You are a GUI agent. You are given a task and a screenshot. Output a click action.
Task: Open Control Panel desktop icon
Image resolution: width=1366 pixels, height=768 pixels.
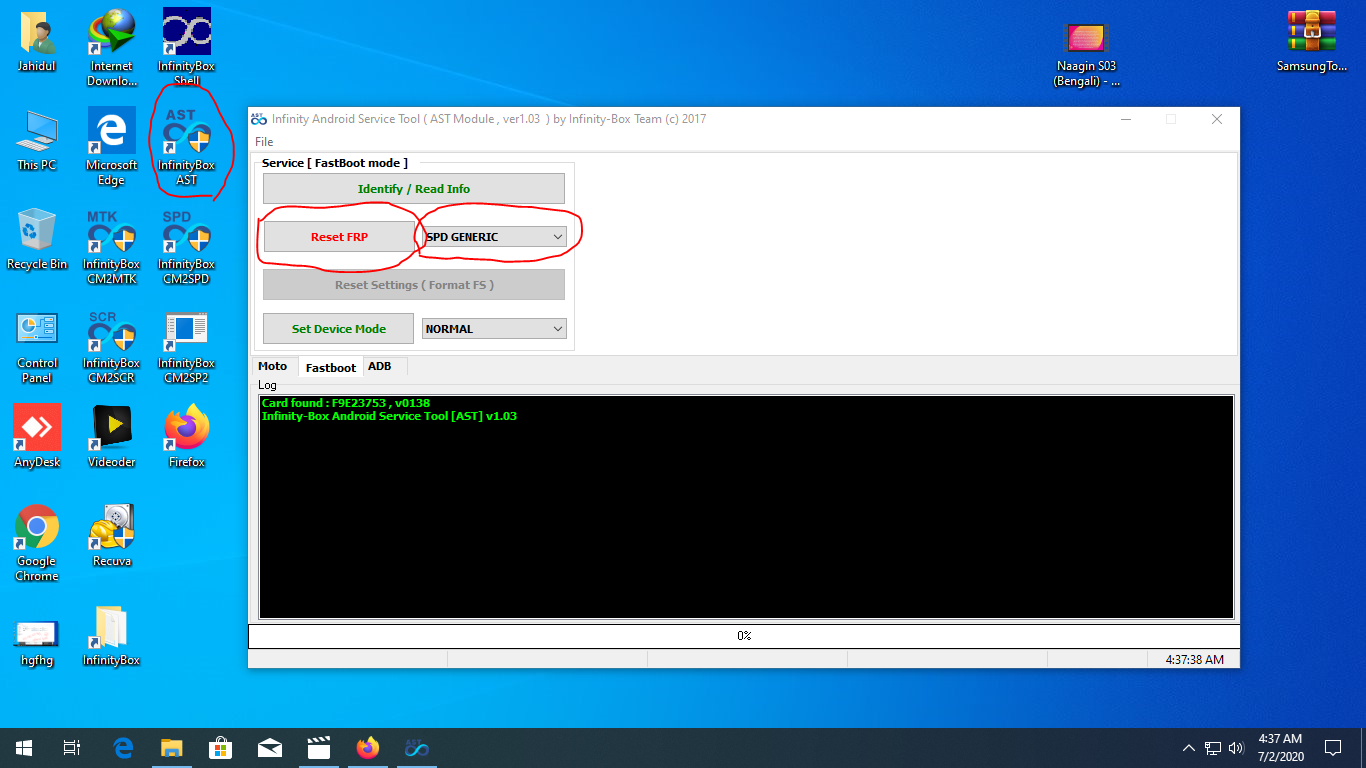click(x=37, y=345)
